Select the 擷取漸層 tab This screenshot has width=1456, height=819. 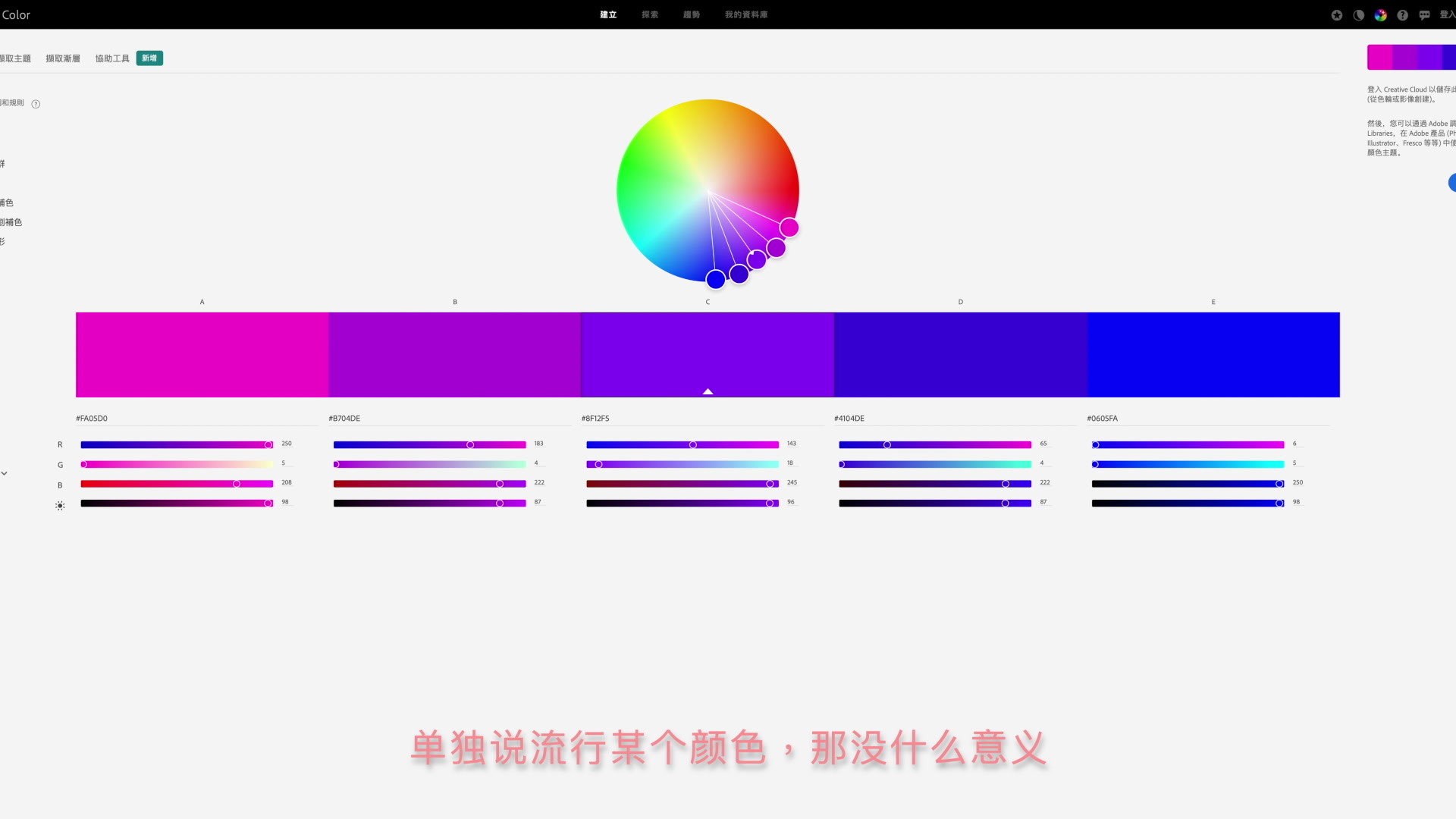click(x=63, y=58)
